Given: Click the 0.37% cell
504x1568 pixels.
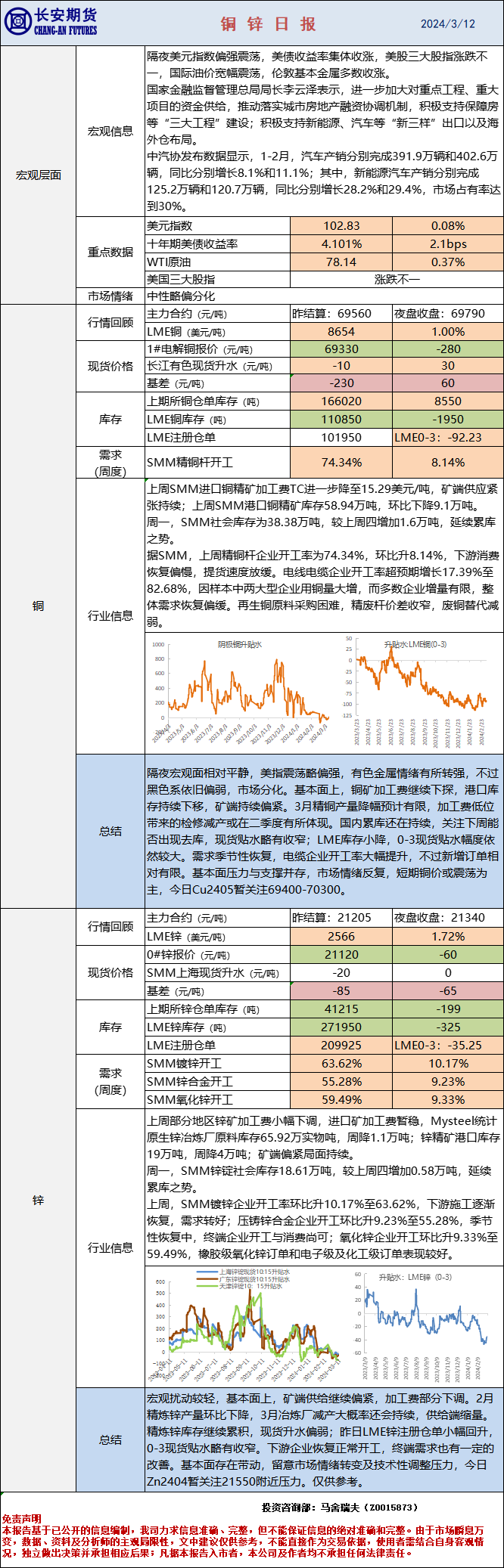Looking at the screenshot, I should click(448, 262).
